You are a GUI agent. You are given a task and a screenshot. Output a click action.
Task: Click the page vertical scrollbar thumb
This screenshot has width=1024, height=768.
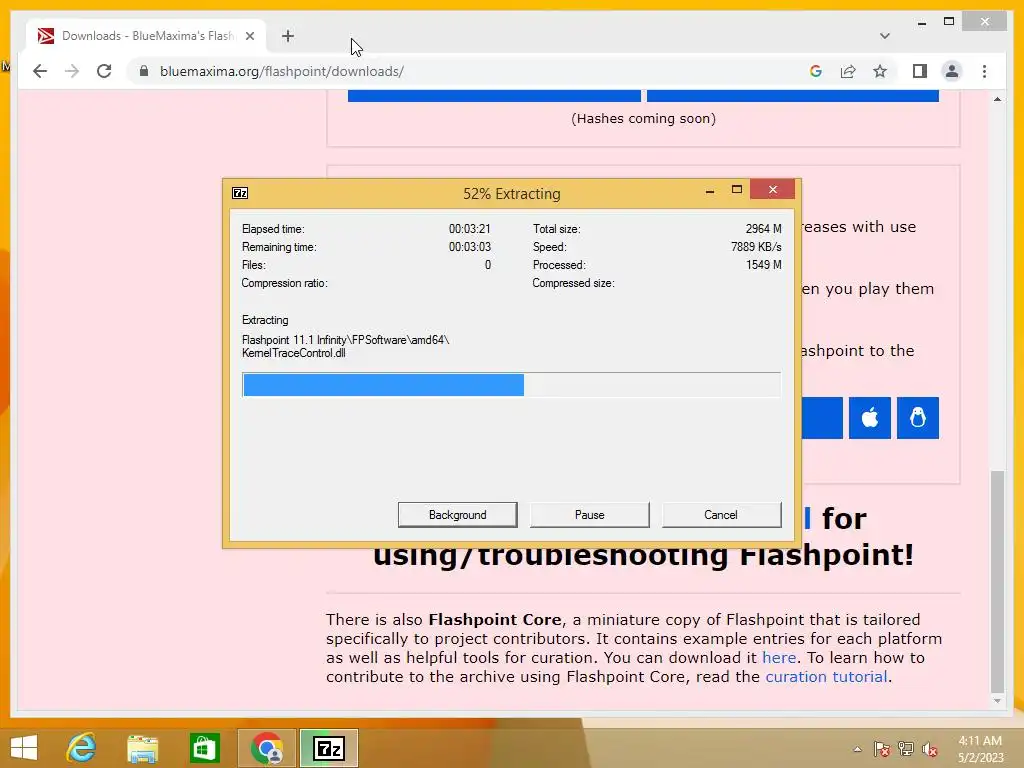(x=997, y=581)
